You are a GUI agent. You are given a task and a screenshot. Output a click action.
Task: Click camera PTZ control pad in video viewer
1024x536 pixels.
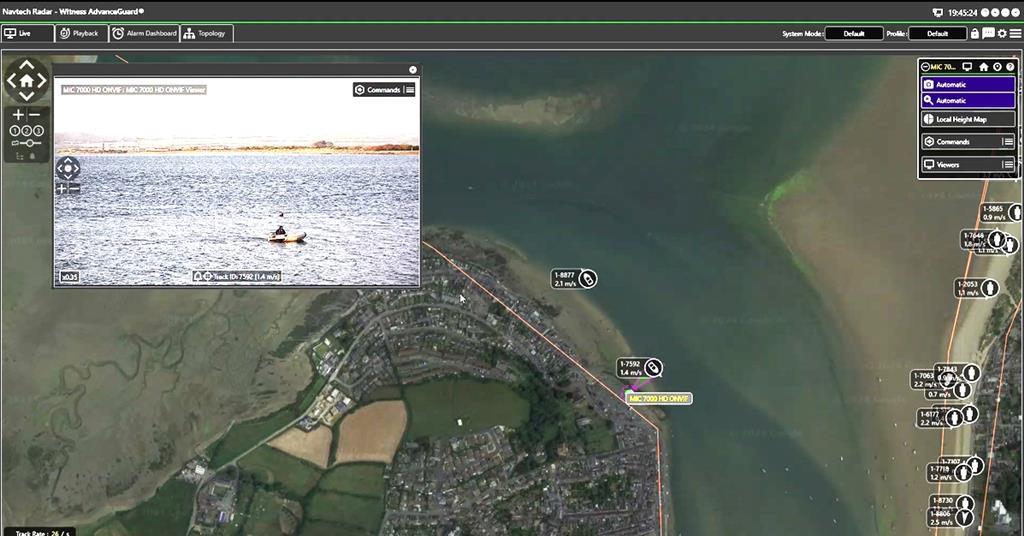click(x=67, y=167)
